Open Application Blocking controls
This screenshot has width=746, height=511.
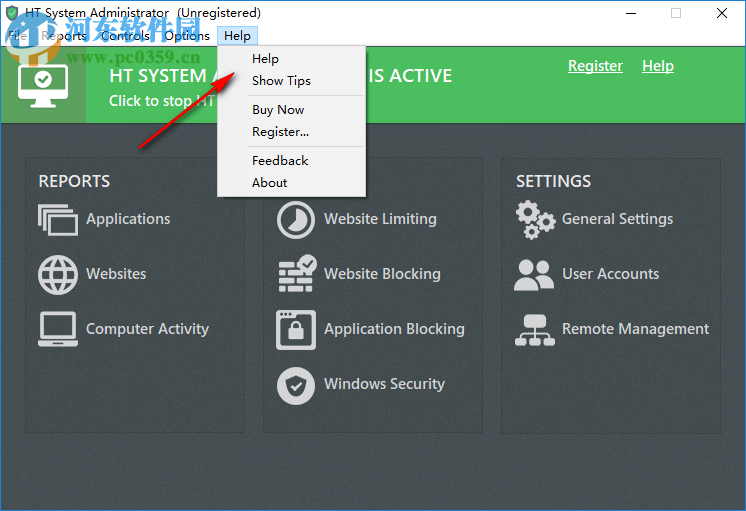click(x=394, y=329)
